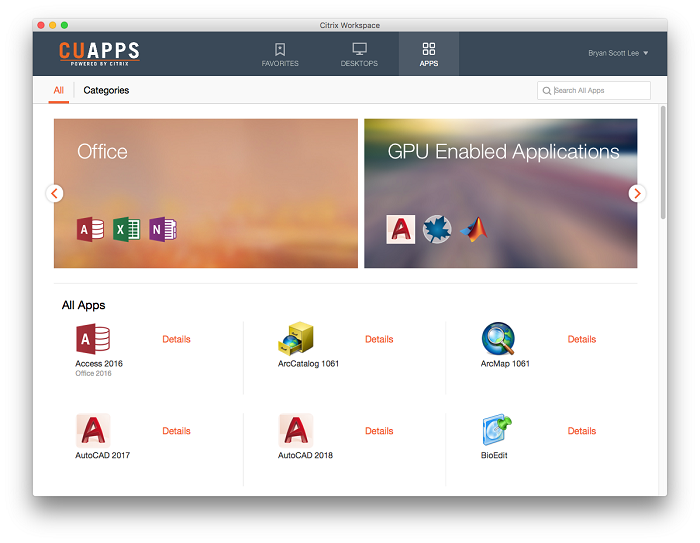Maximize the window with green button
Viewport: 700px width, 543px height.
point(64,25)
